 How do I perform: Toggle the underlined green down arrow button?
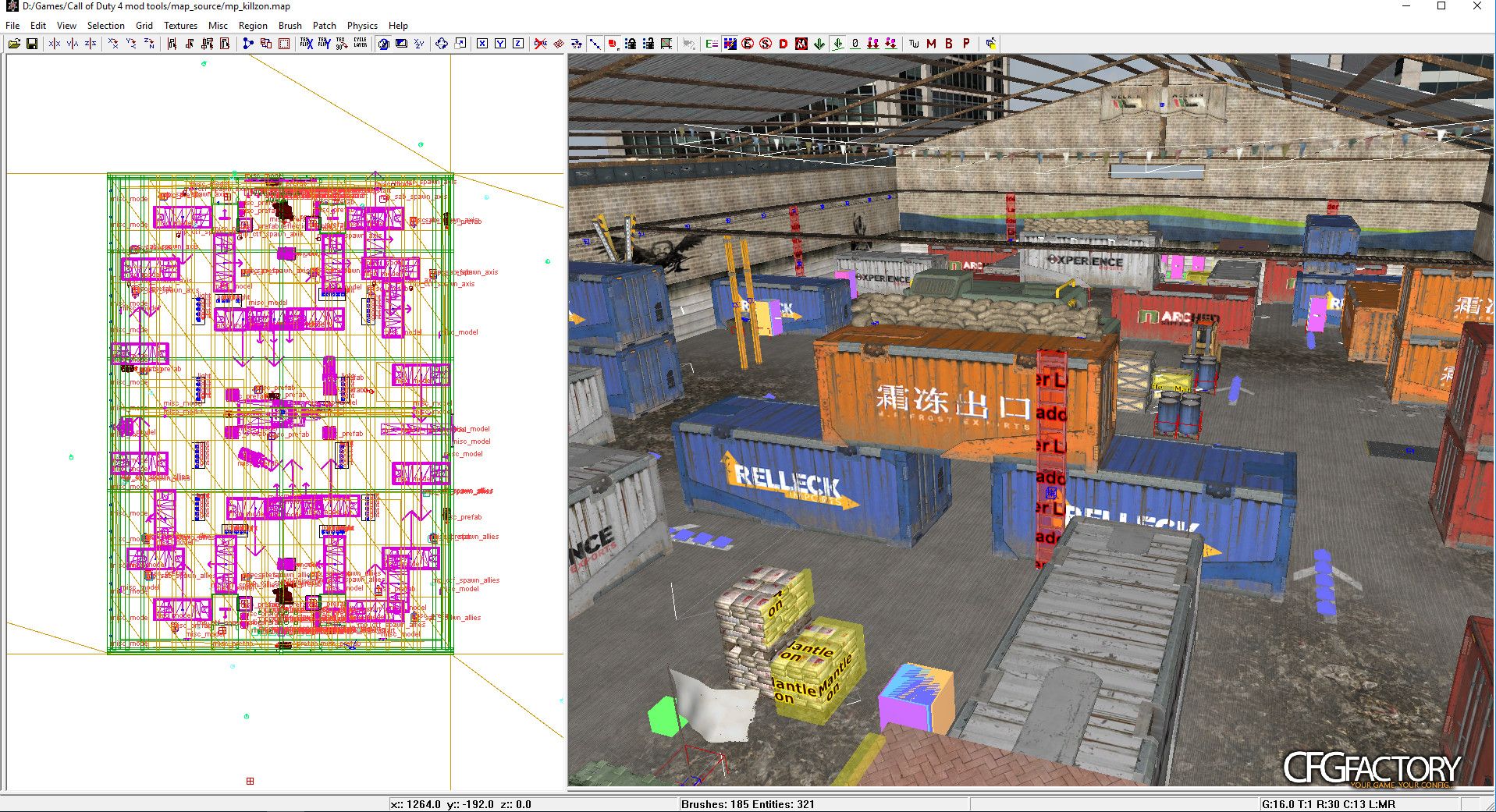(x=838, y=44)
